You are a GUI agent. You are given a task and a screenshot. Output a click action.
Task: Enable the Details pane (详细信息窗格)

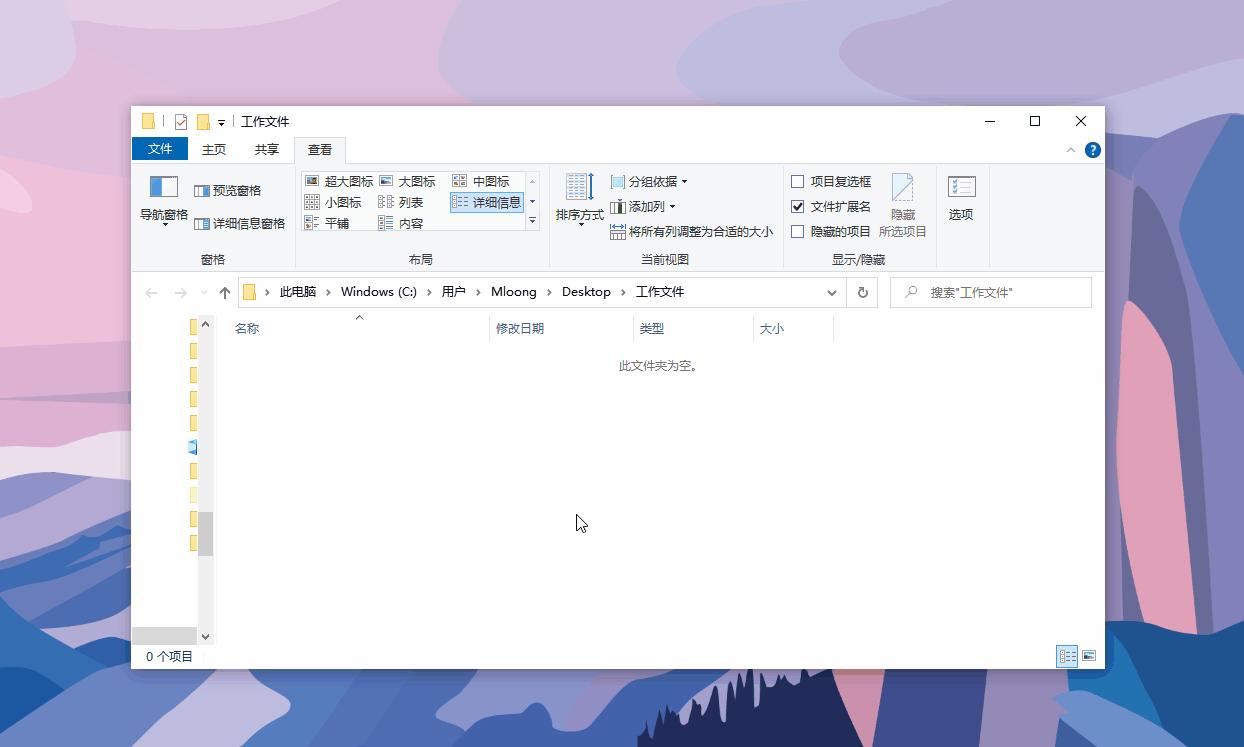pyautogui.click(x=240, y=223)
